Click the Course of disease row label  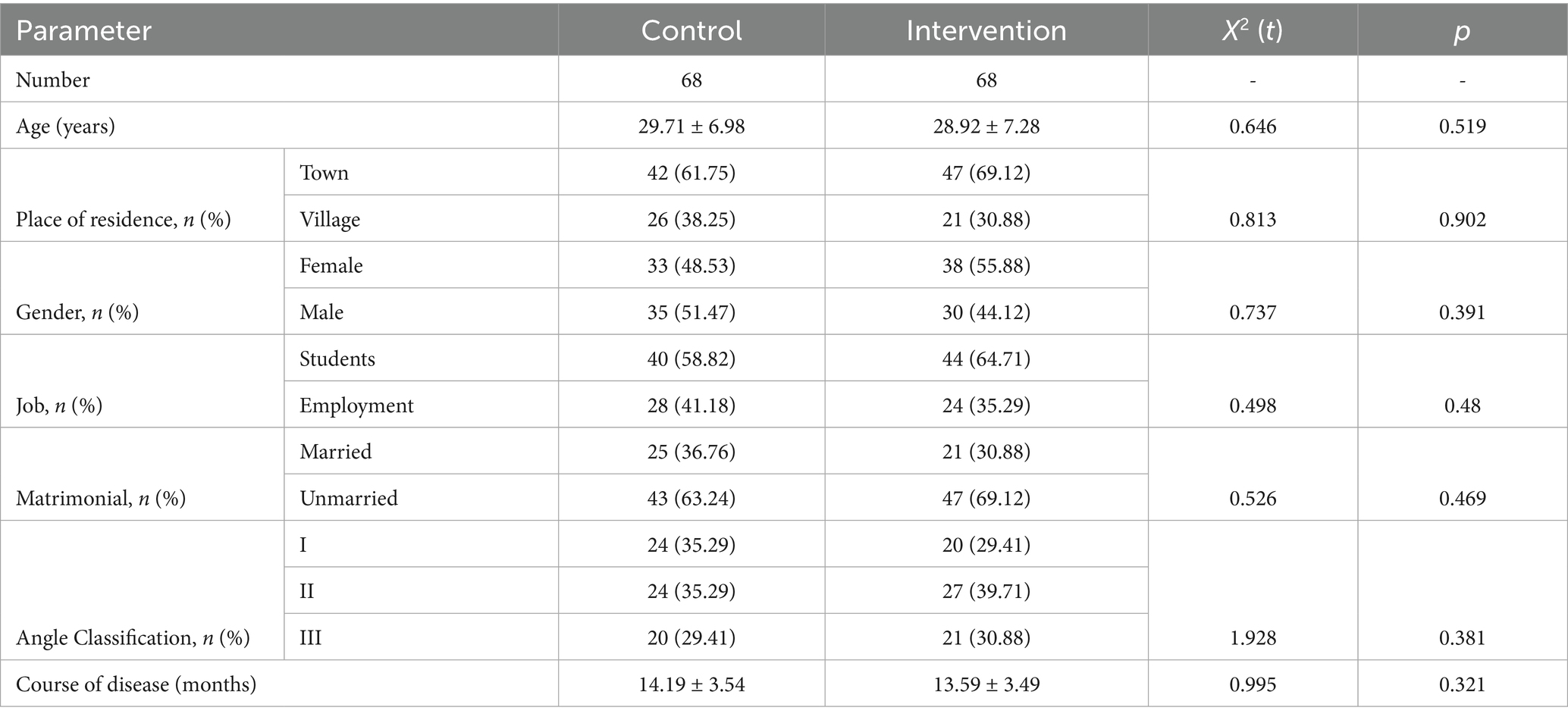[x=136, y=684]
